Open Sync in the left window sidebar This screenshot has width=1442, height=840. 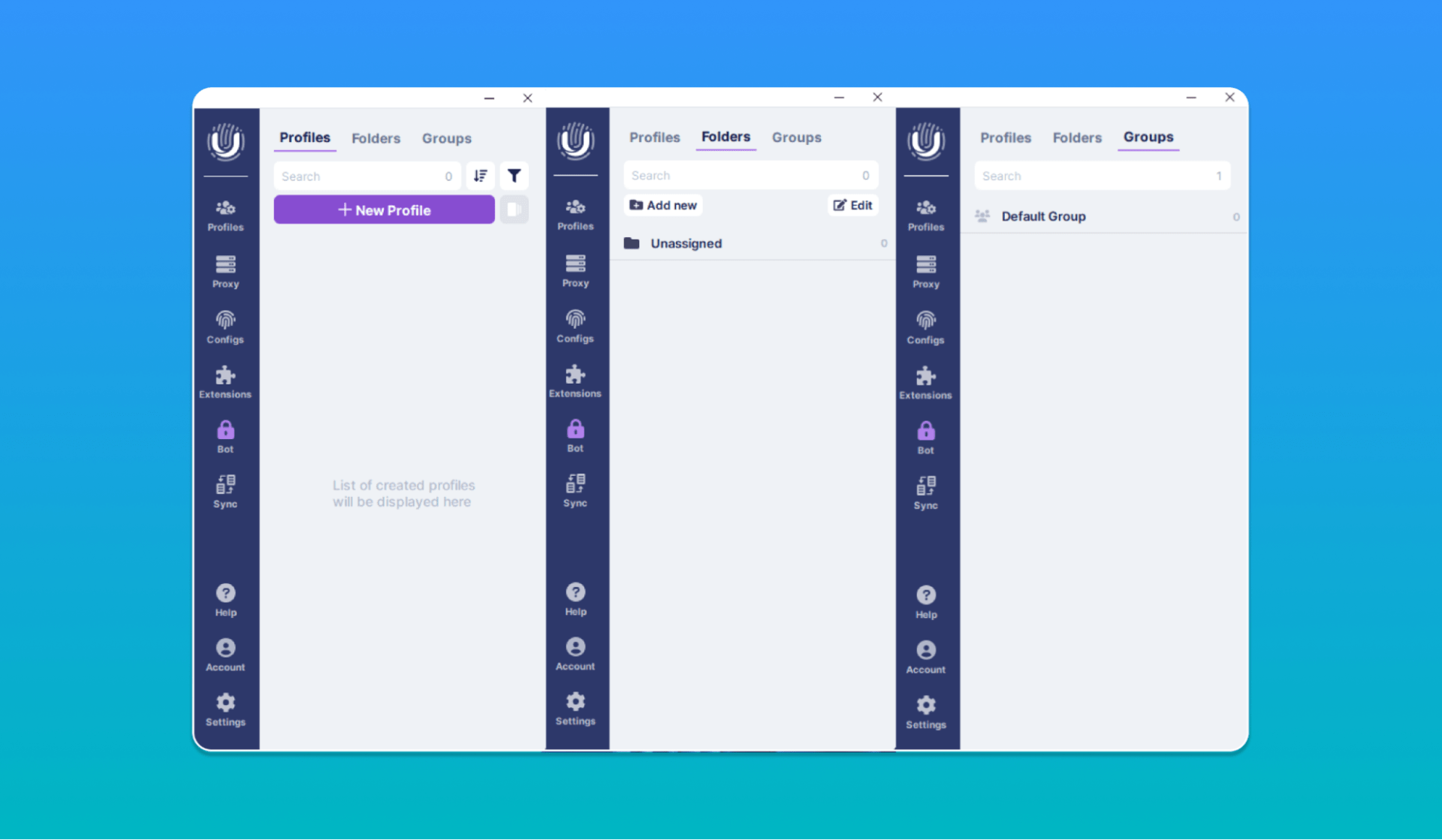(225, 492)
